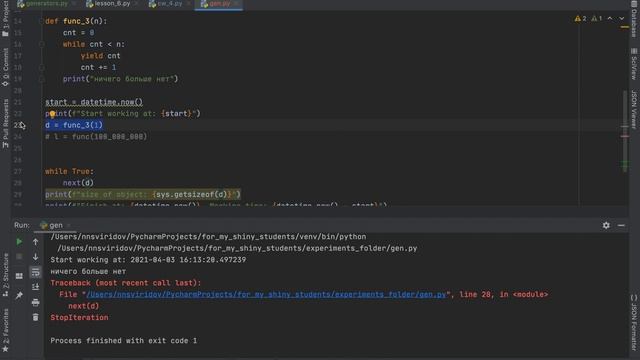Close the gen Run tab

tap(69, 225)
